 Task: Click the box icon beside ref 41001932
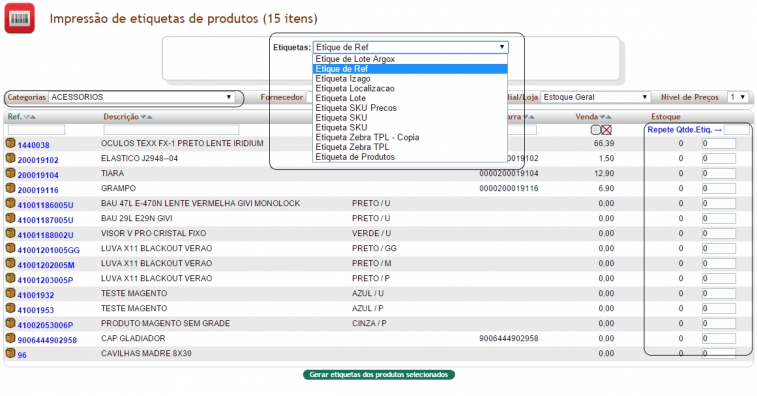click(x=11, y=293)
